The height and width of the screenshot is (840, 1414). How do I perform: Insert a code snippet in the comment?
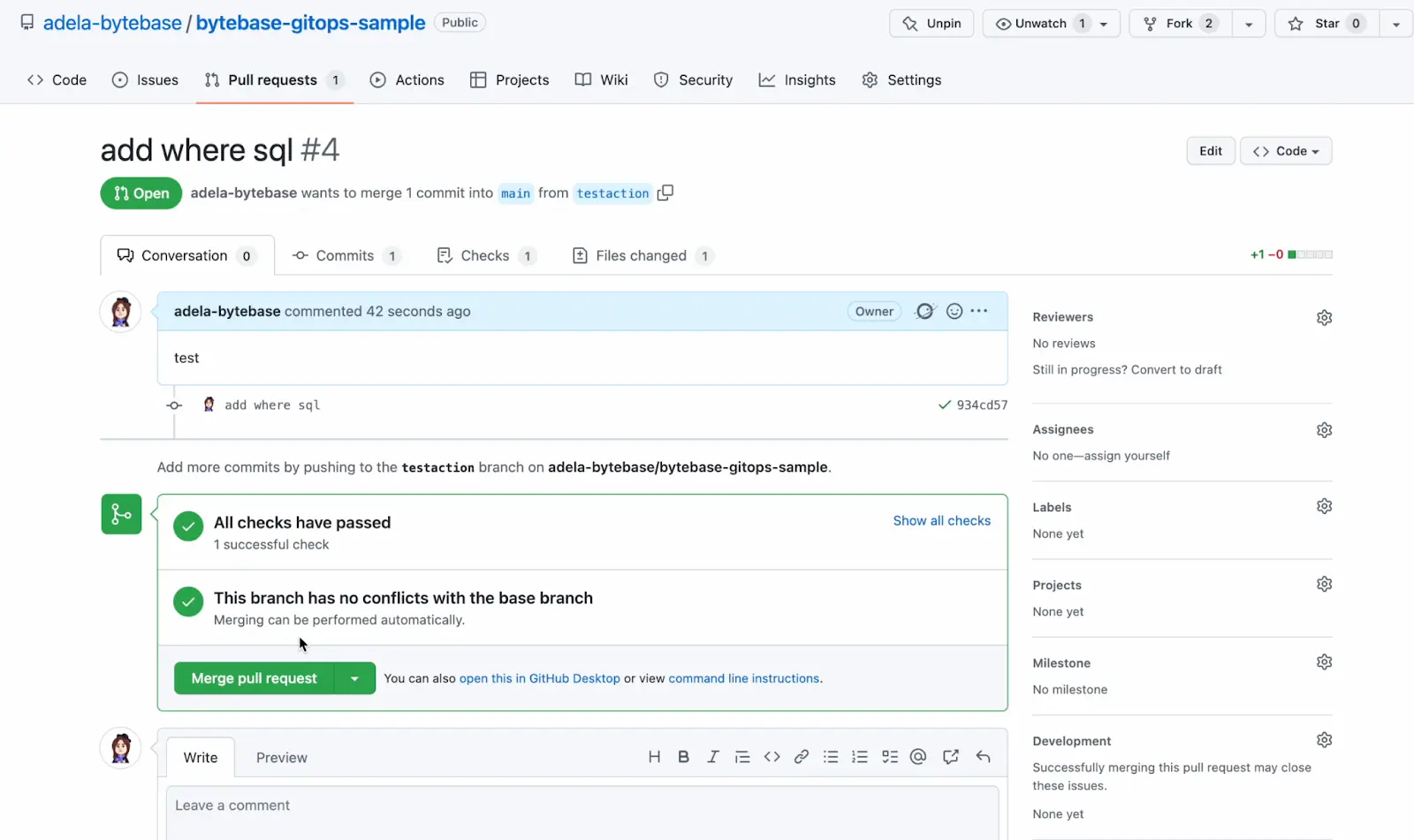pos(772,756)
